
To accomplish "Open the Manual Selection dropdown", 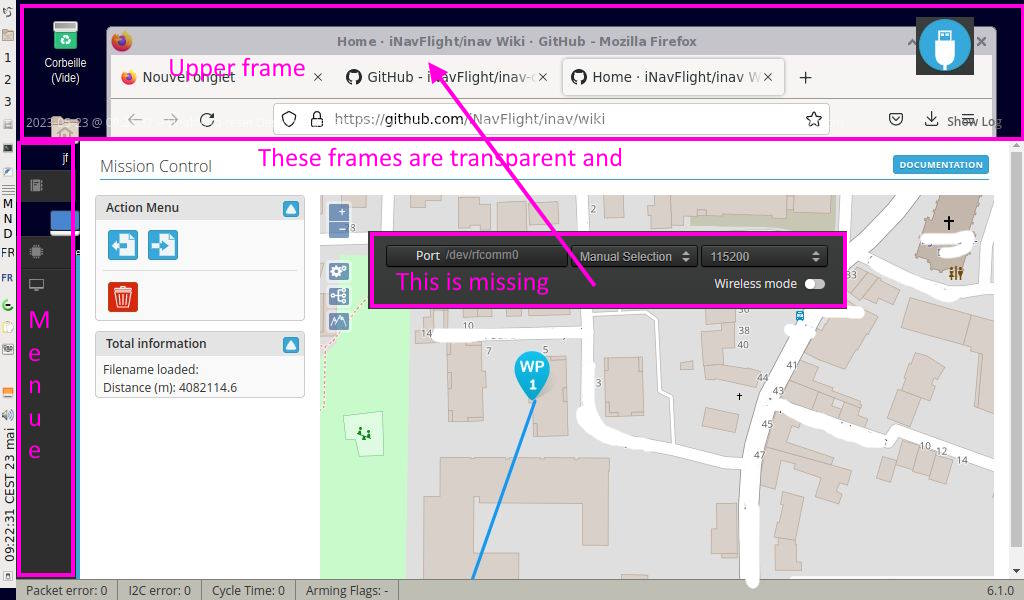I will 632,255.
